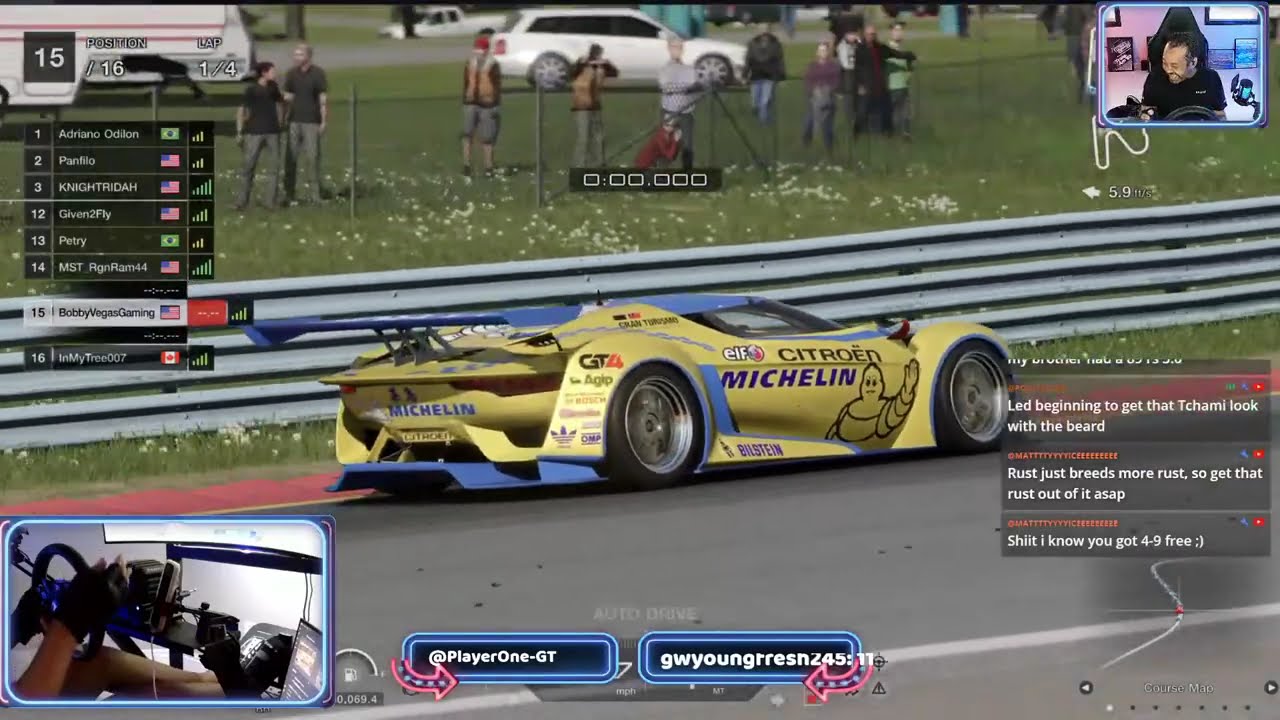The image size is (1280, 720).
Task: Click the odometer reading 0,069.4
Action: coord(356,698)
